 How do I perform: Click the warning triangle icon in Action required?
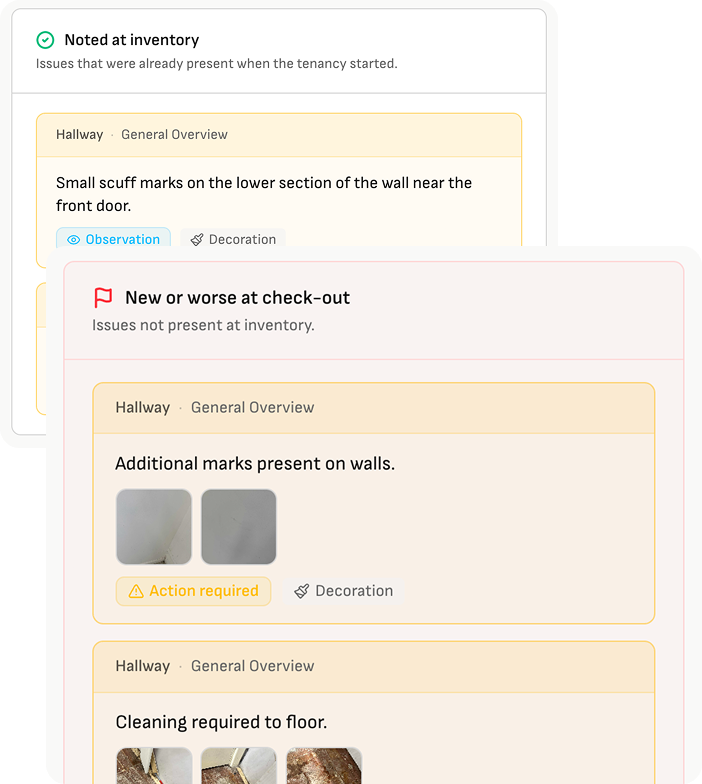point(136,591)
